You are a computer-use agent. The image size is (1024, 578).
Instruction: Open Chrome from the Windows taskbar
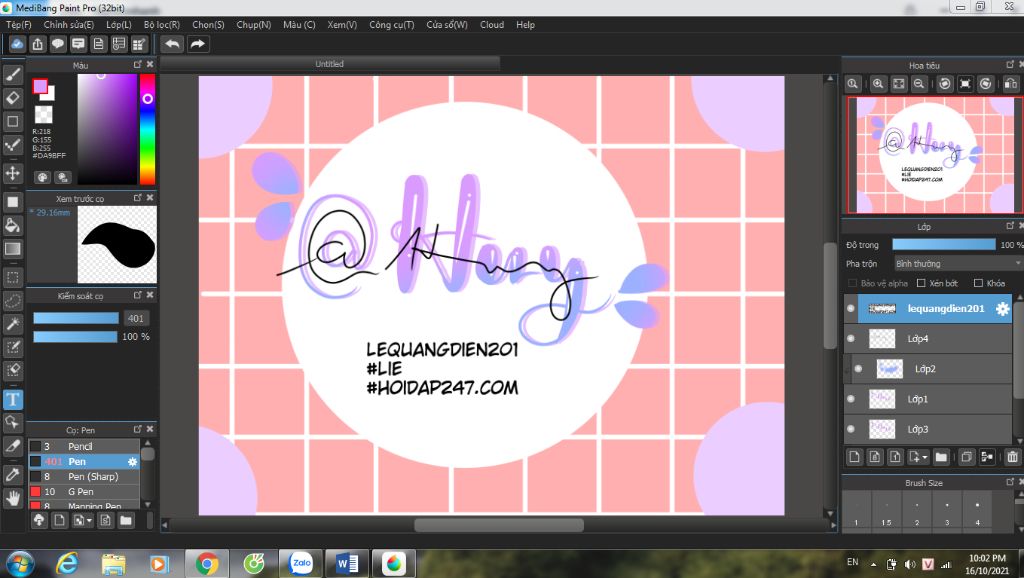click(x=207, y=563)
